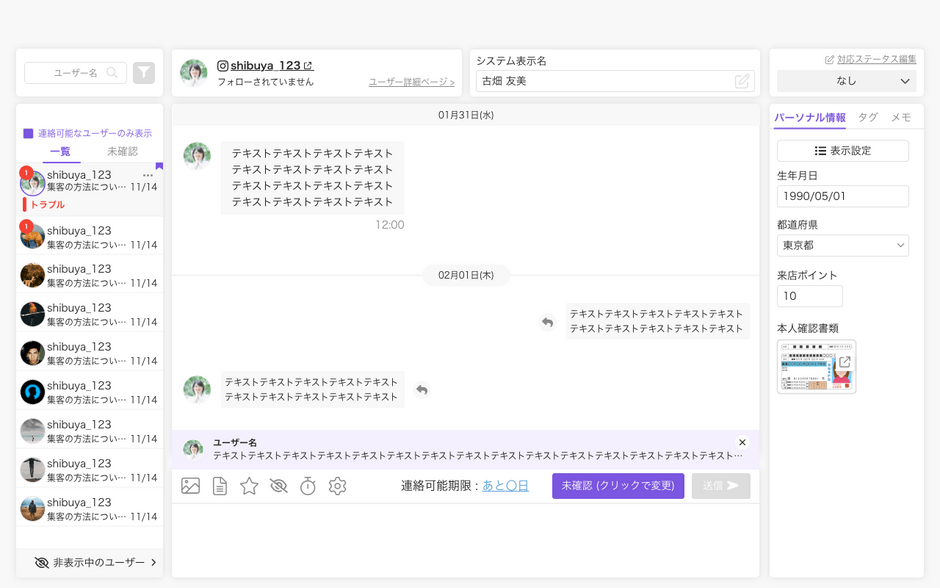940x588 pixels.
Task: Click the crossed-eye hide icon in toolbar
Action: point(278,486)
